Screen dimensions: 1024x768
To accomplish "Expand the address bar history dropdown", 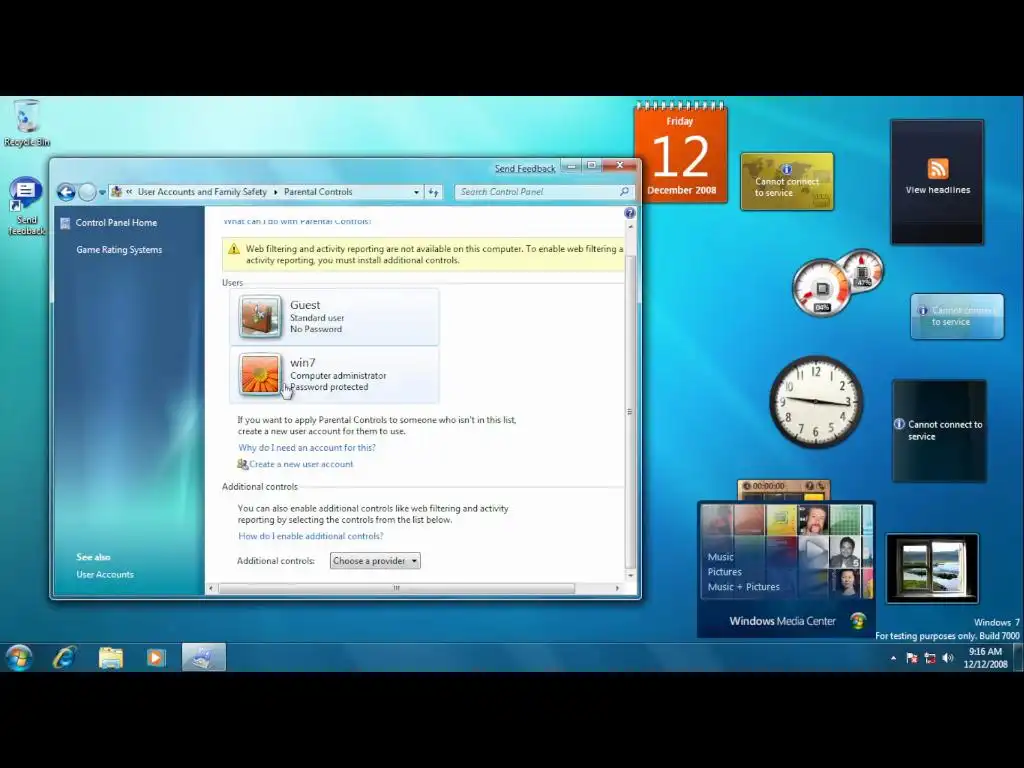I will click(x=416, y=193).
